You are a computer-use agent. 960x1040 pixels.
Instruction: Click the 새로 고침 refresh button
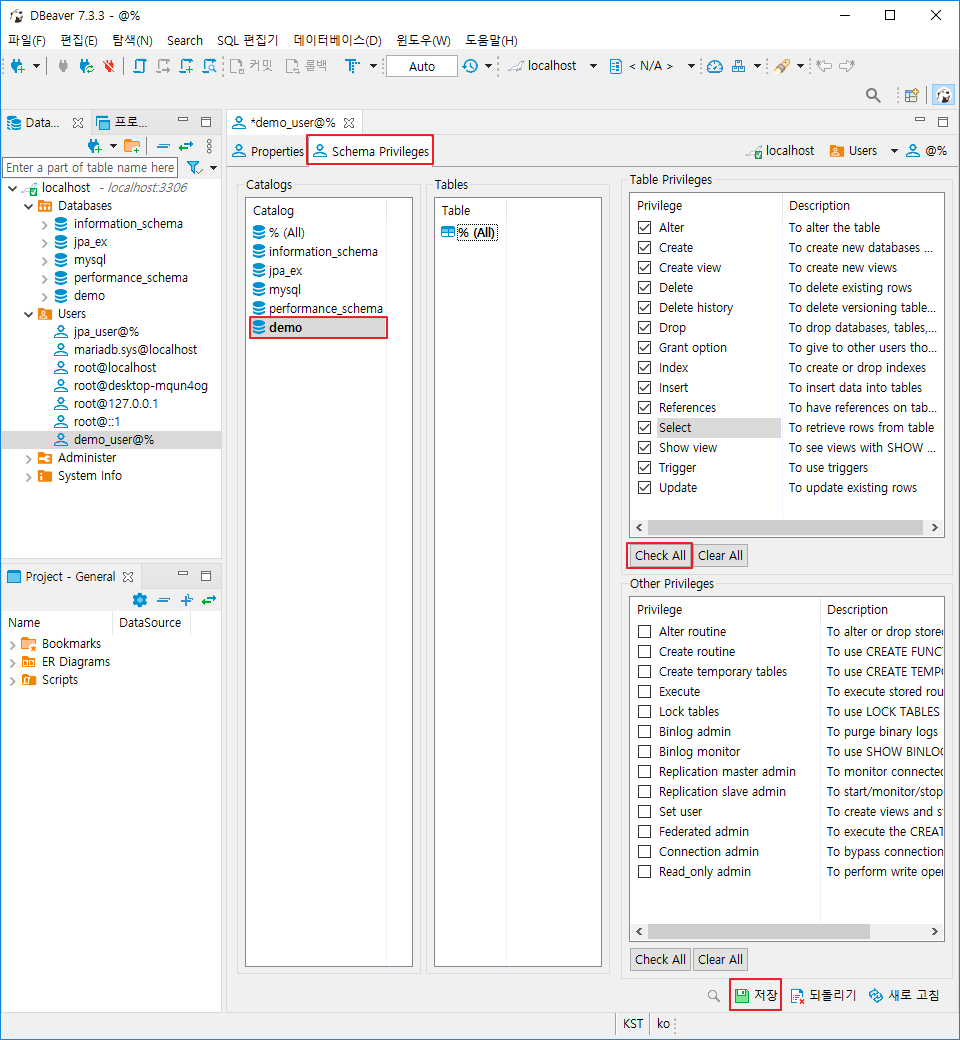tap(904, 995)
